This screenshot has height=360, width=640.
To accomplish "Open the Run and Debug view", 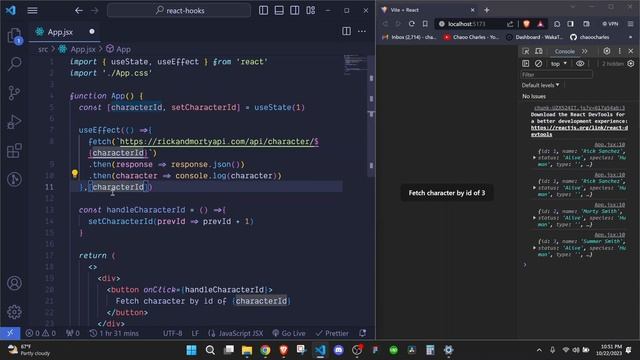I will [14, 122].
